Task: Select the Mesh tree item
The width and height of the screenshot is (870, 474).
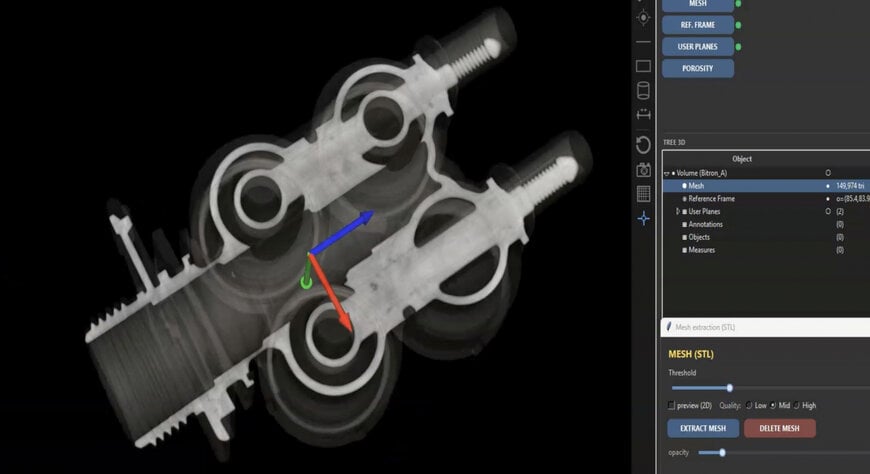Action: coord(696,186)
